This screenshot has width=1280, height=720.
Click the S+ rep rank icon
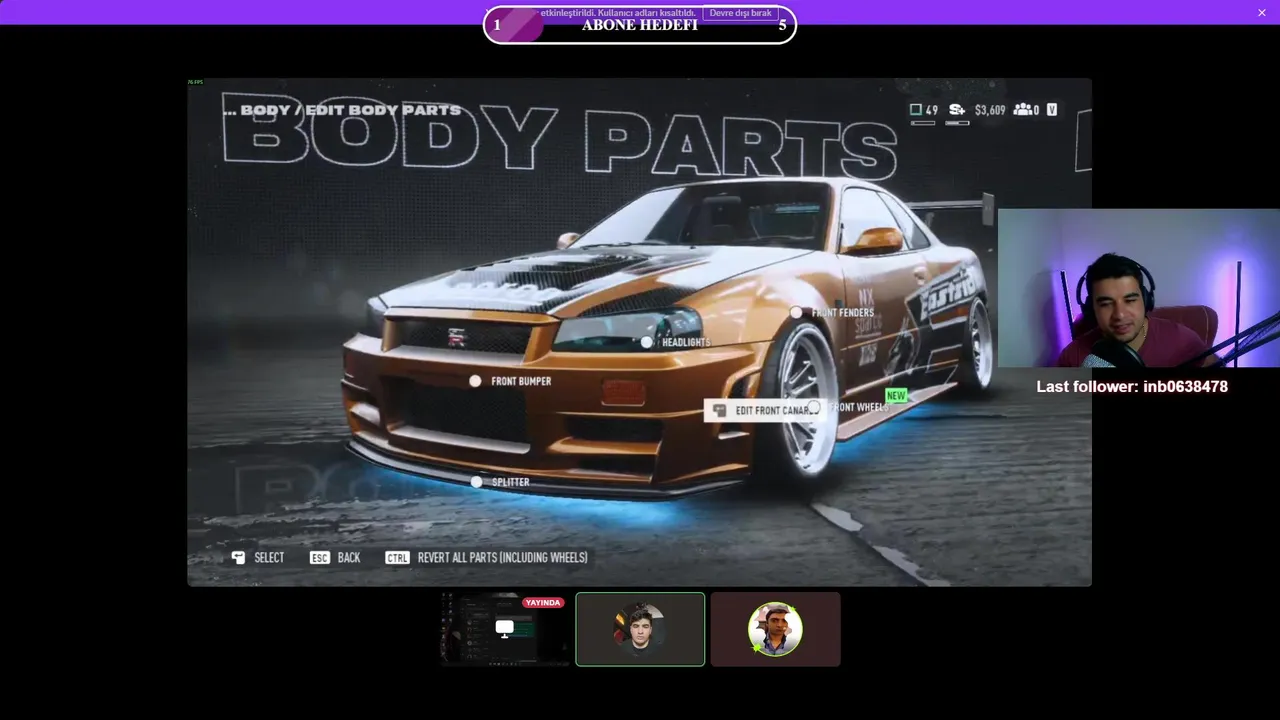click(x=957, y=110)
